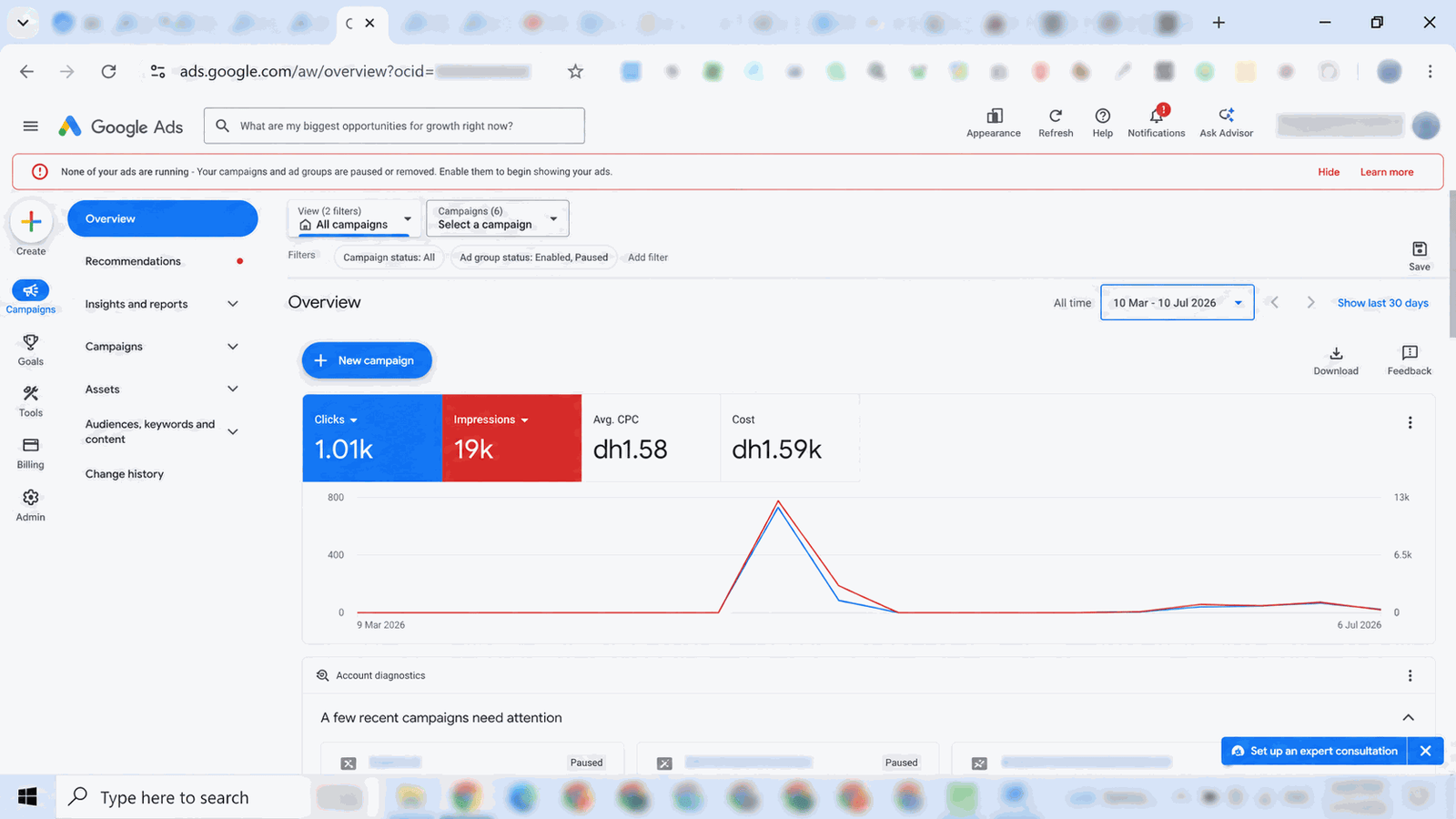The width and height of the screenshot is (1456, 819).
Task: Open the Create plus button
Action: 31,221
